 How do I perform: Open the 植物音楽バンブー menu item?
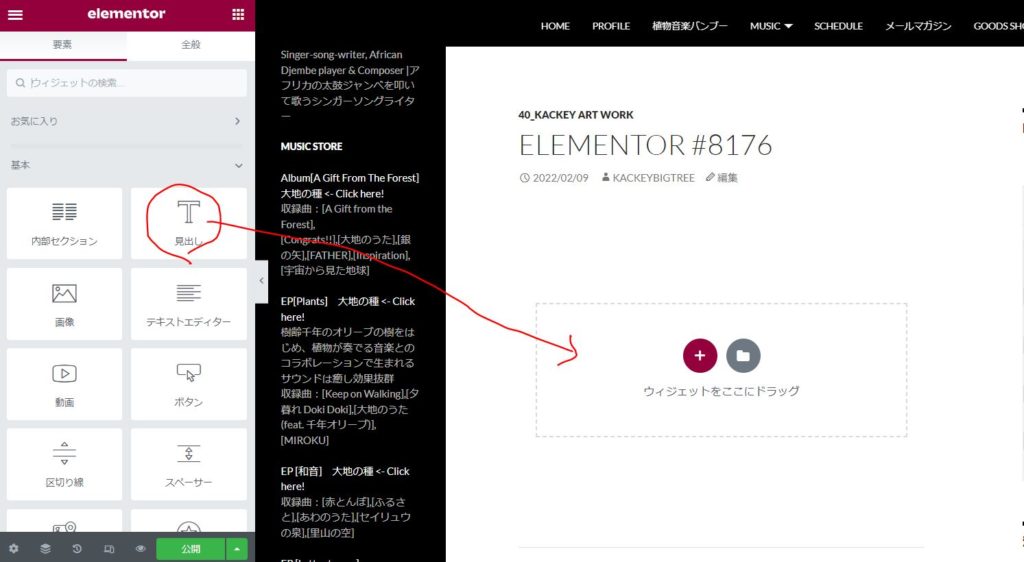pos(690,26)
